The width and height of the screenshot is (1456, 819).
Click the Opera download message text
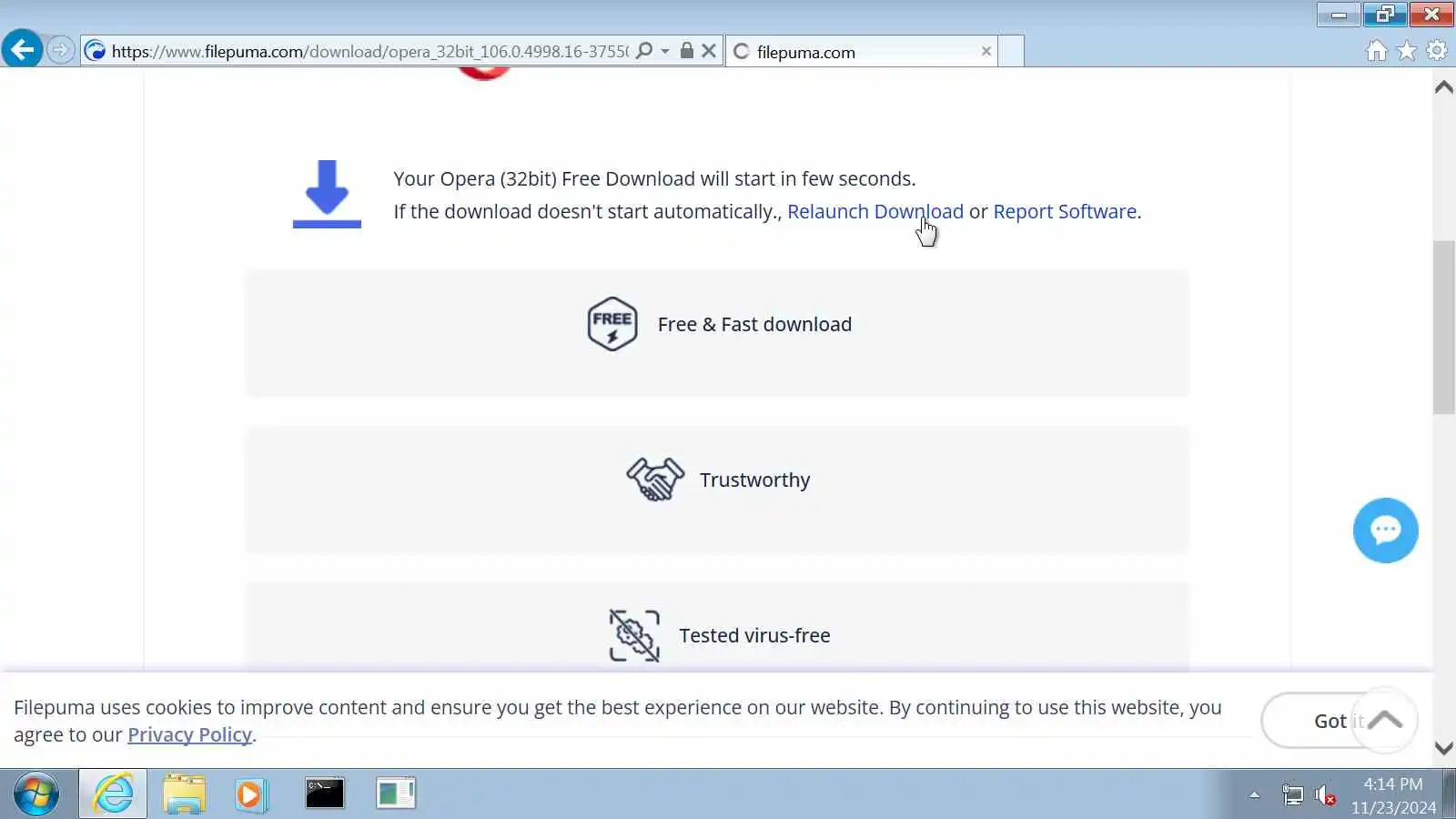654,178
